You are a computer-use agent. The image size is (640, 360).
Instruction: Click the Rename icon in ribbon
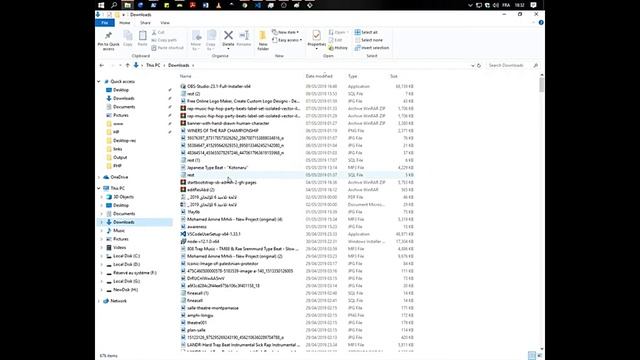coord(244,38)
